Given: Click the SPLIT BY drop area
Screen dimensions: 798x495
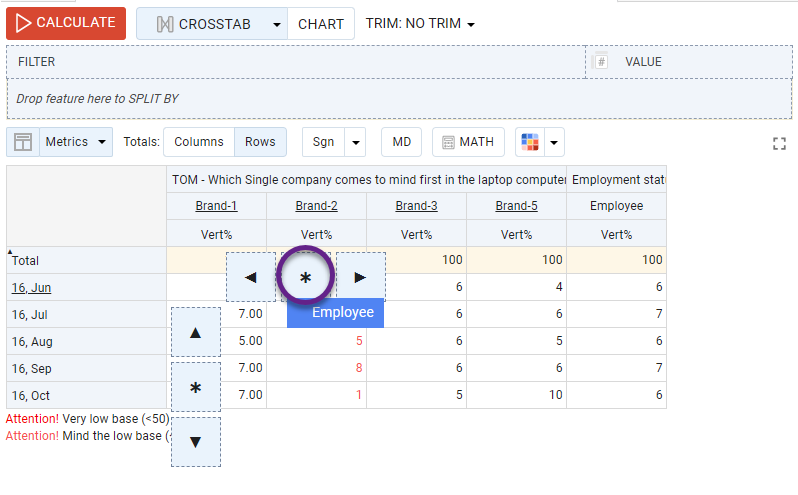Looking at the screenshot, I should (400, 99).
